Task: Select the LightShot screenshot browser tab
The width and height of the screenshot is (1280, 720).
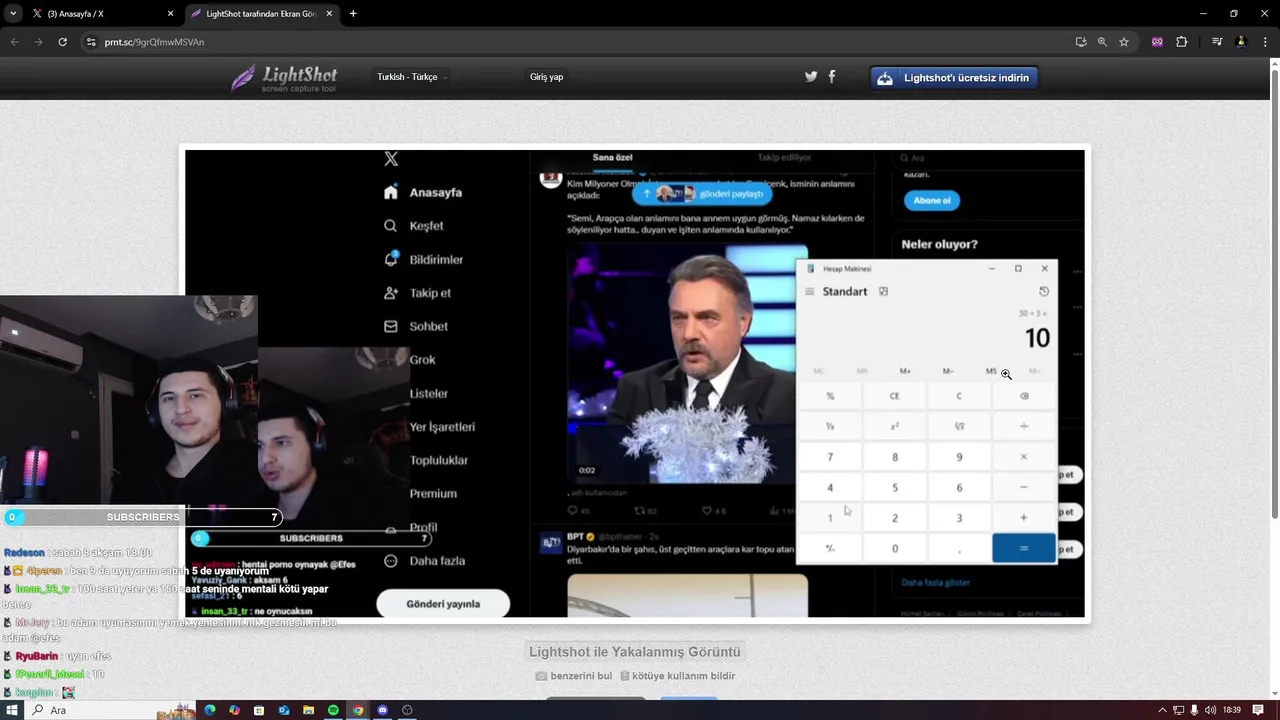Action: click(262, 14)
